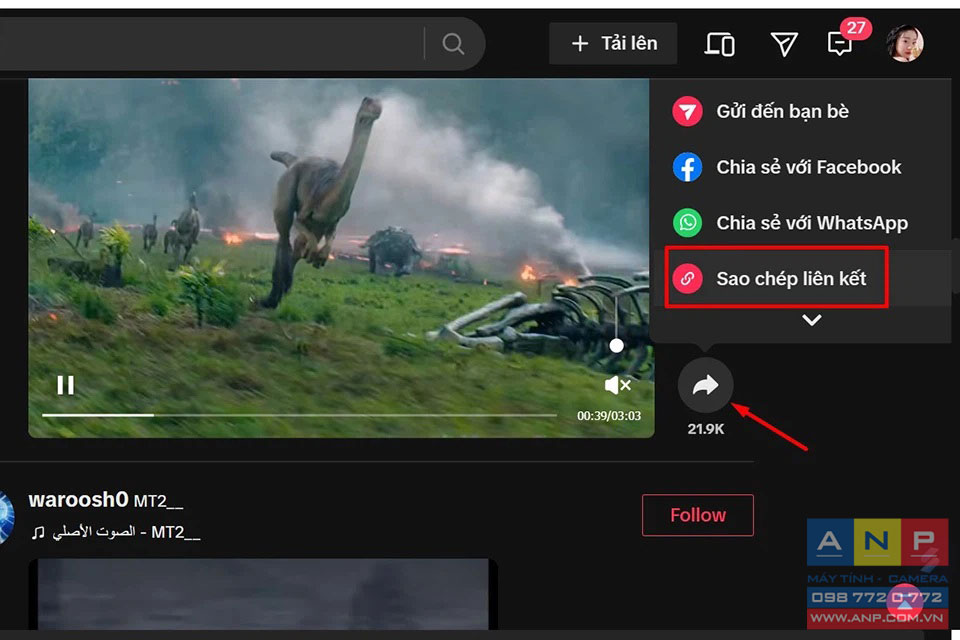Click the 21.9K share count
The height and width of the screenshot is (640, 960).
705,429
